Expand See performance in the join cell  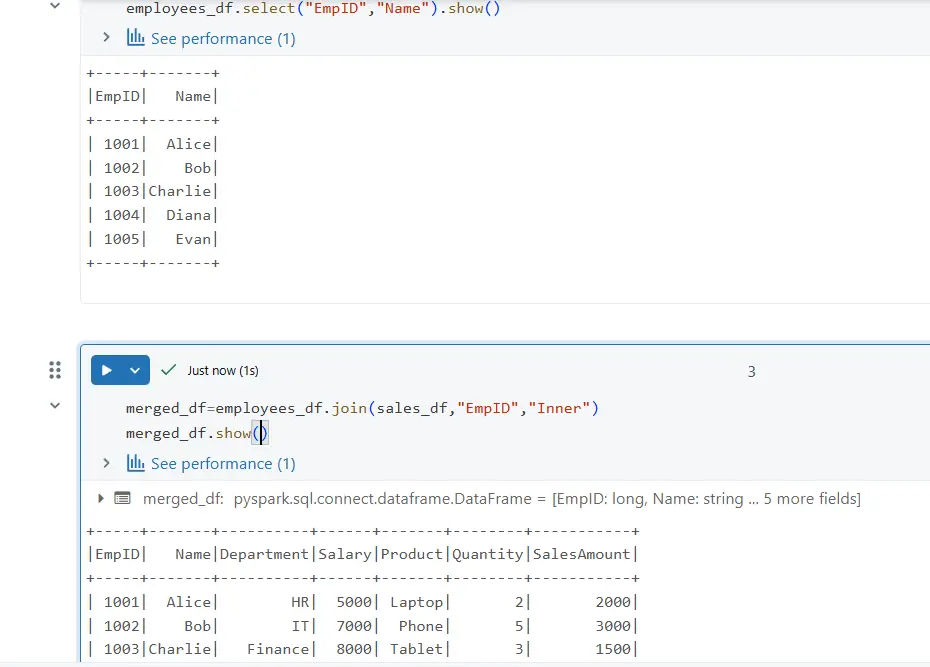[x=105, y=463]
